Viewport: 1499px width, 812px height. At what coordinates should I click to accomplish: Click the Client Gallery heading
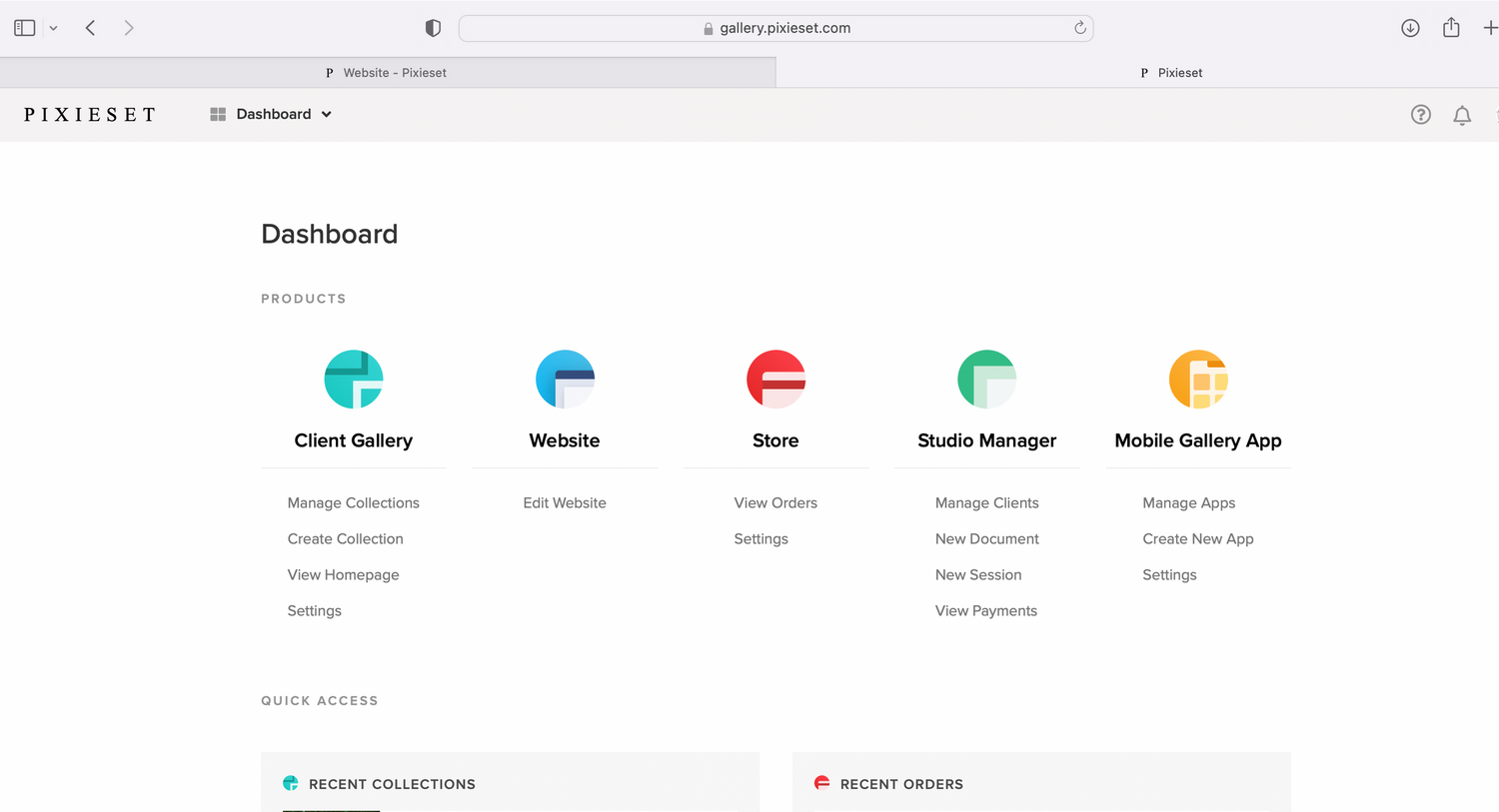click(354, 440)
